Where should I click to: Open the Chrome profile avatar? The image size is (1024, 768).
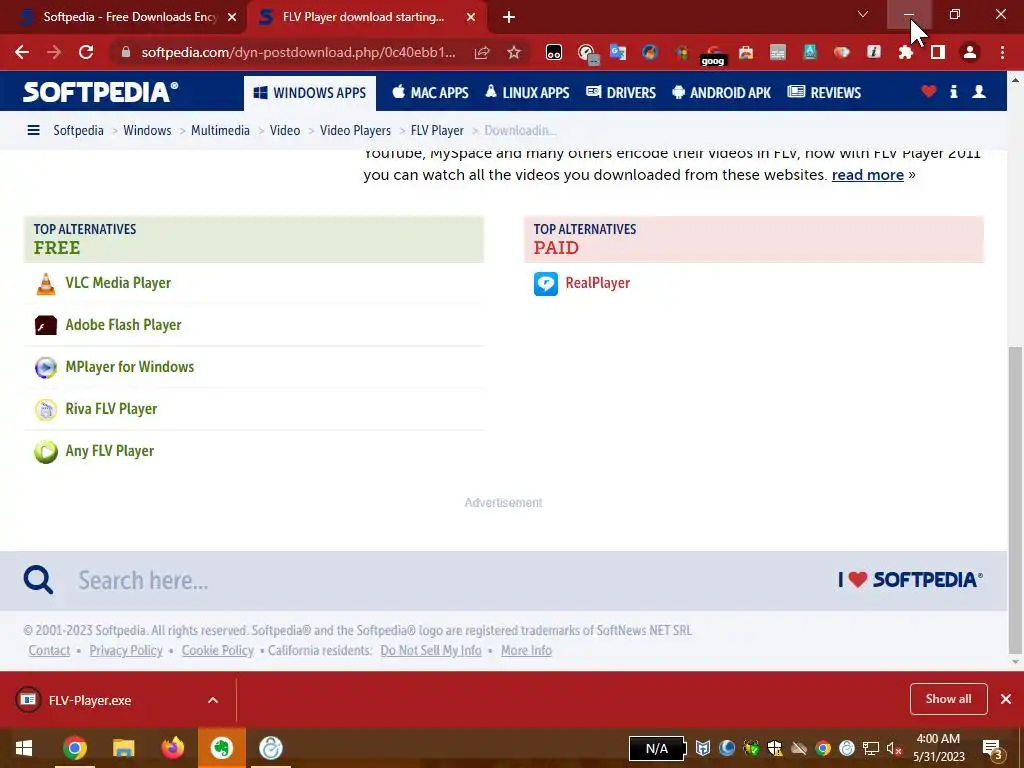coord(970,52)
